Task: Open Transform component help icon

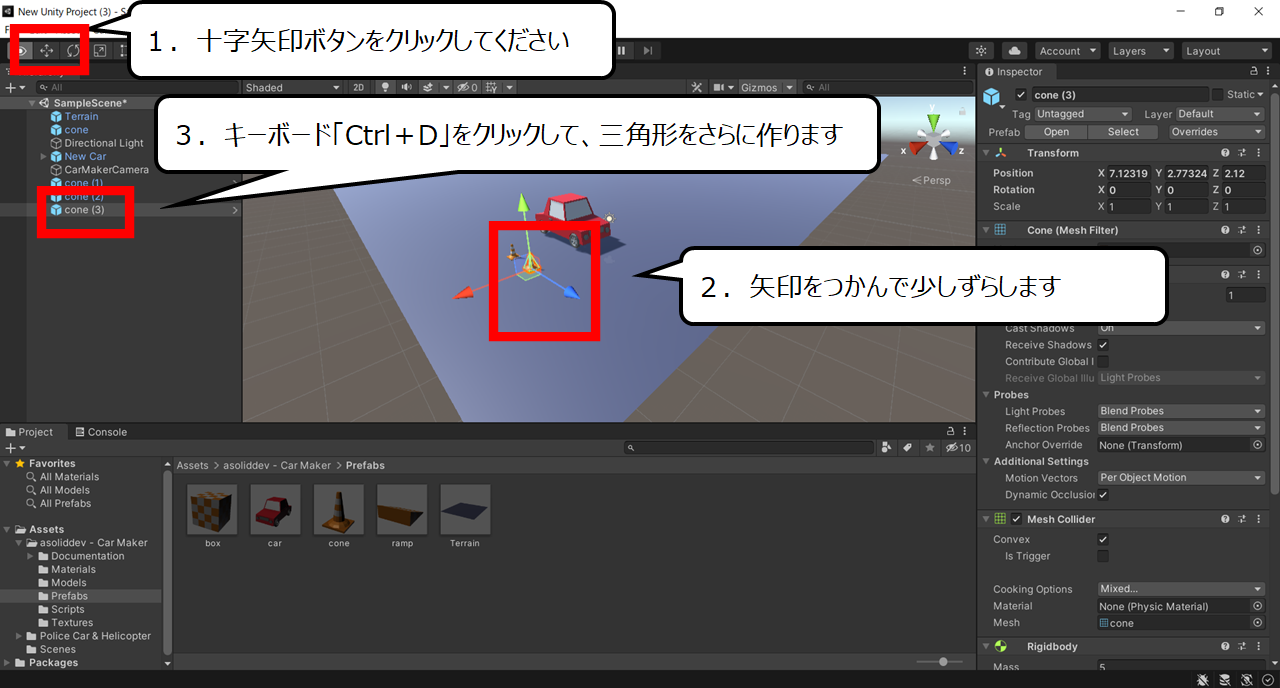Action: click(1225, 153)
